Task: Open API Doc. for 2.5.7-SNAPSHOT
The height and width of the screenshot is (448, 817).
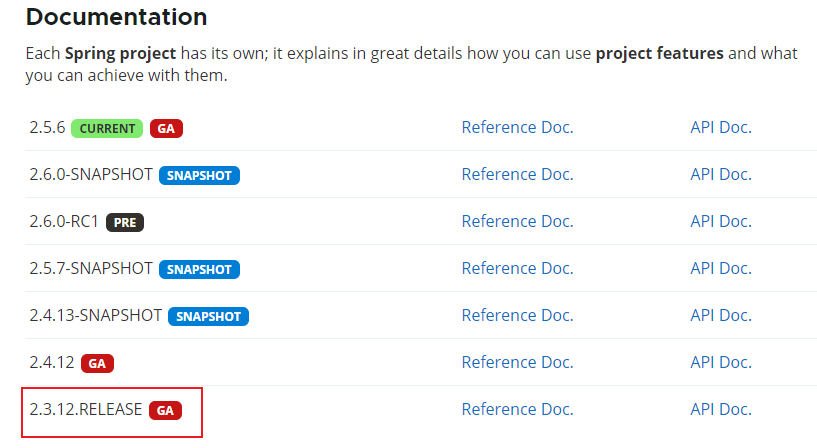Action: click(721, 268)
